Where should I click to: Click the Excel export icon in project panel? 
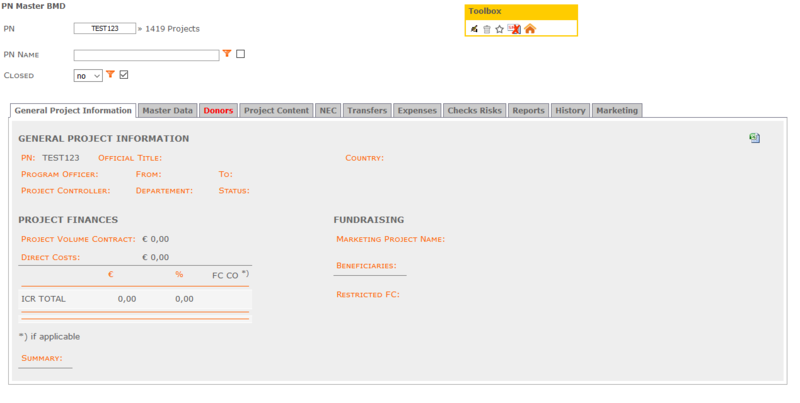754,138
